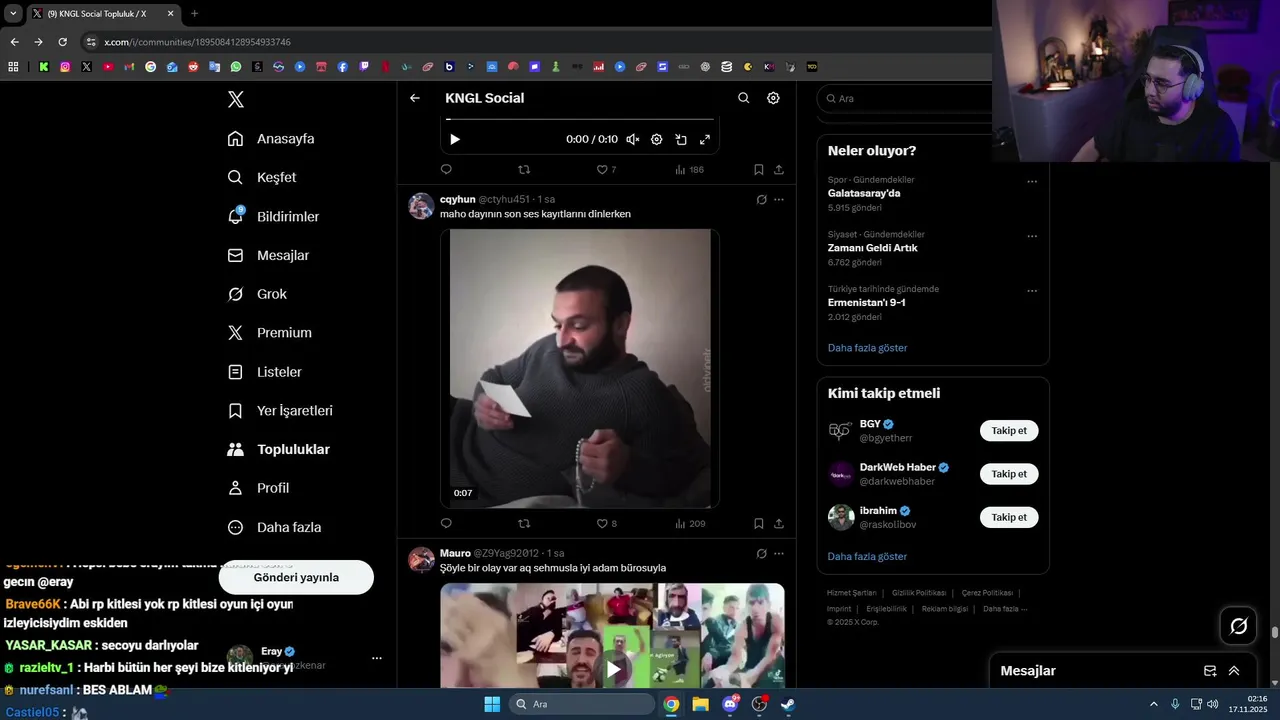Viewport: 1280px width, 720px height.
Task: Search within KNGL Social community
Action: click(x=743, y=98)
